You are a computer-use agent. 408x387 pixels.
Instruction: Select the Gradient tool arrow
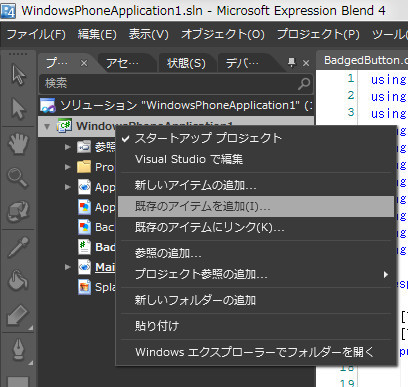click(x=18, y=316)
